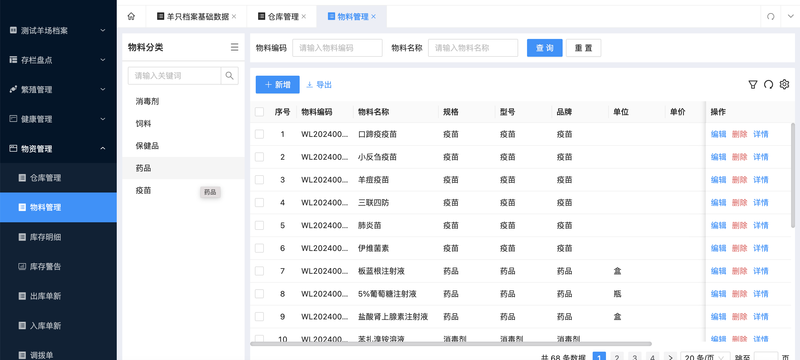Focus the 物料编码 input field
The image size is (800, 360).
(x=337, y=48)
